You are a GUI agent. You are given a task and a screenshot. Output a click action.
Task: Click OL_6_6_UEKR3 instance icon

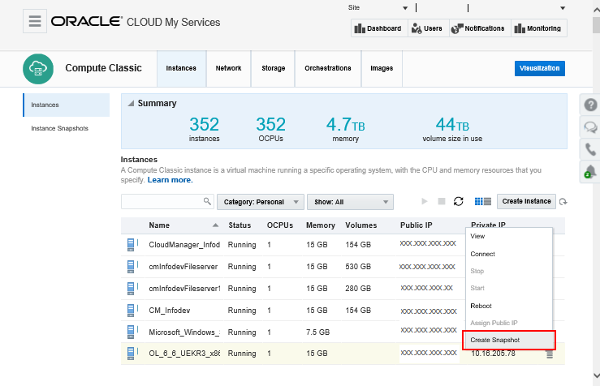(131, 353)
